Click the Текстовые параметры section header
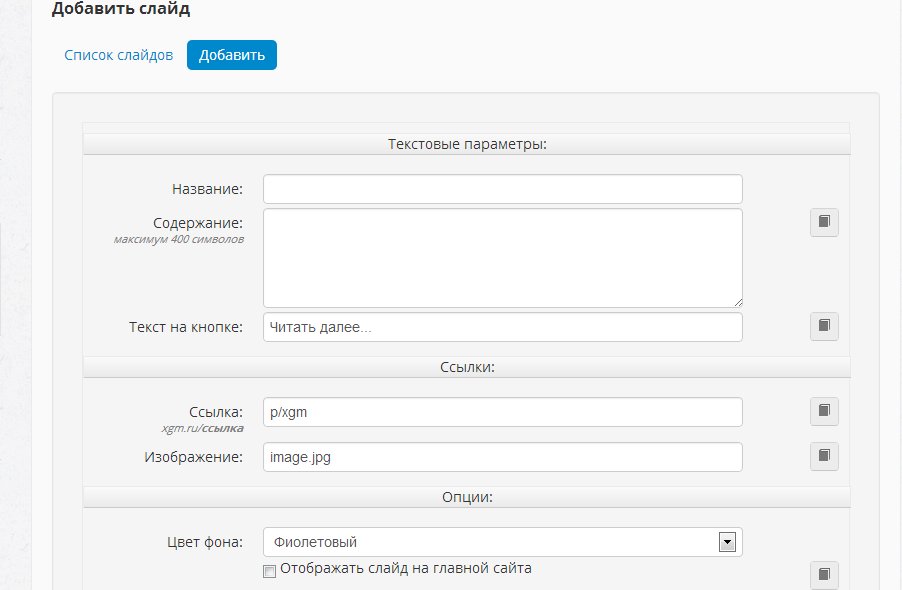The height and width of the screenshot is (590, 902). click(467, 144)
